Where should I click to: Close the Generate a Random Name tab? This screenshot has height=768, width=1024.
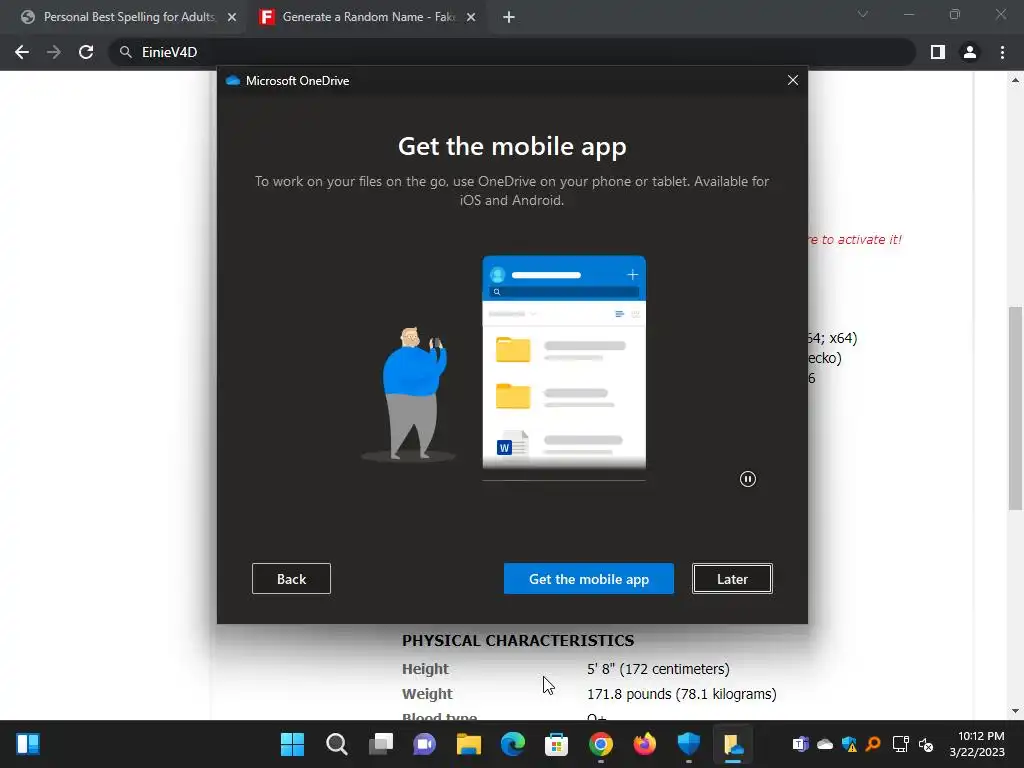coord(471,18)
